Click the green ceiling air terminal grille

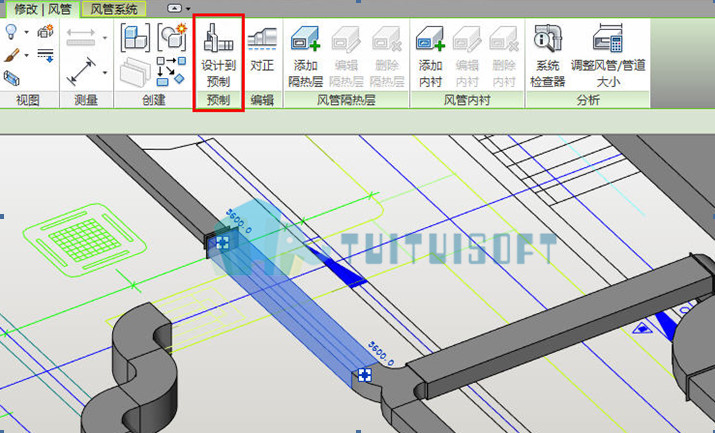pos(84,240)
